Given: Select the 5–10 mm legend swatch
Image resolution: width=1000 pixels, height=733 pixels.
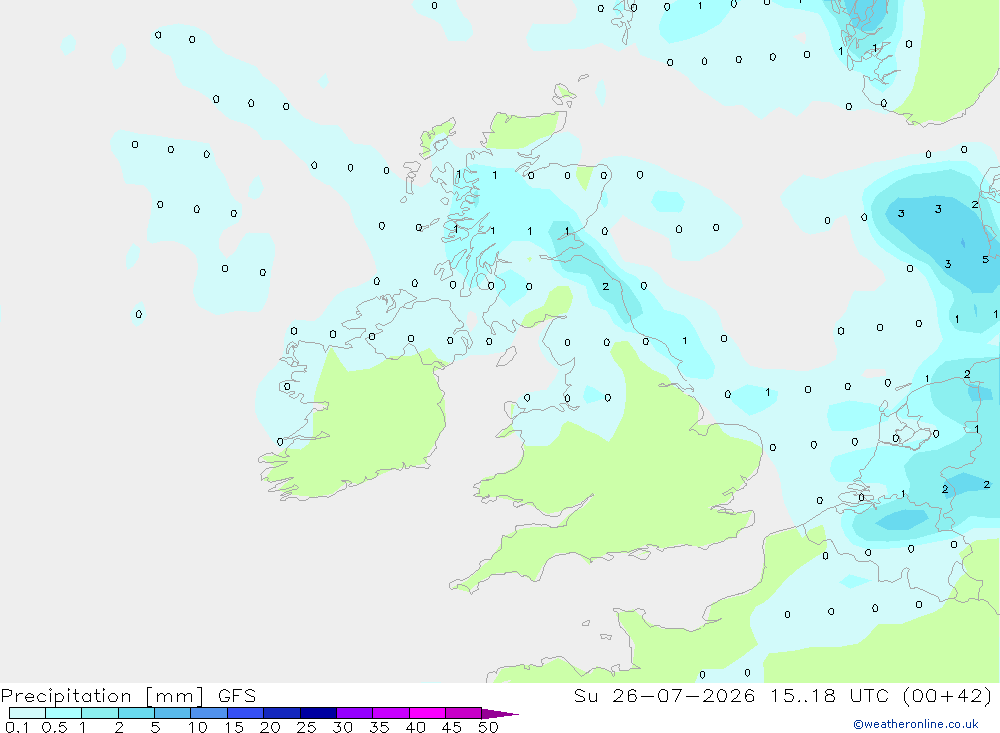Looking at the screenshot, I should 173,713.
